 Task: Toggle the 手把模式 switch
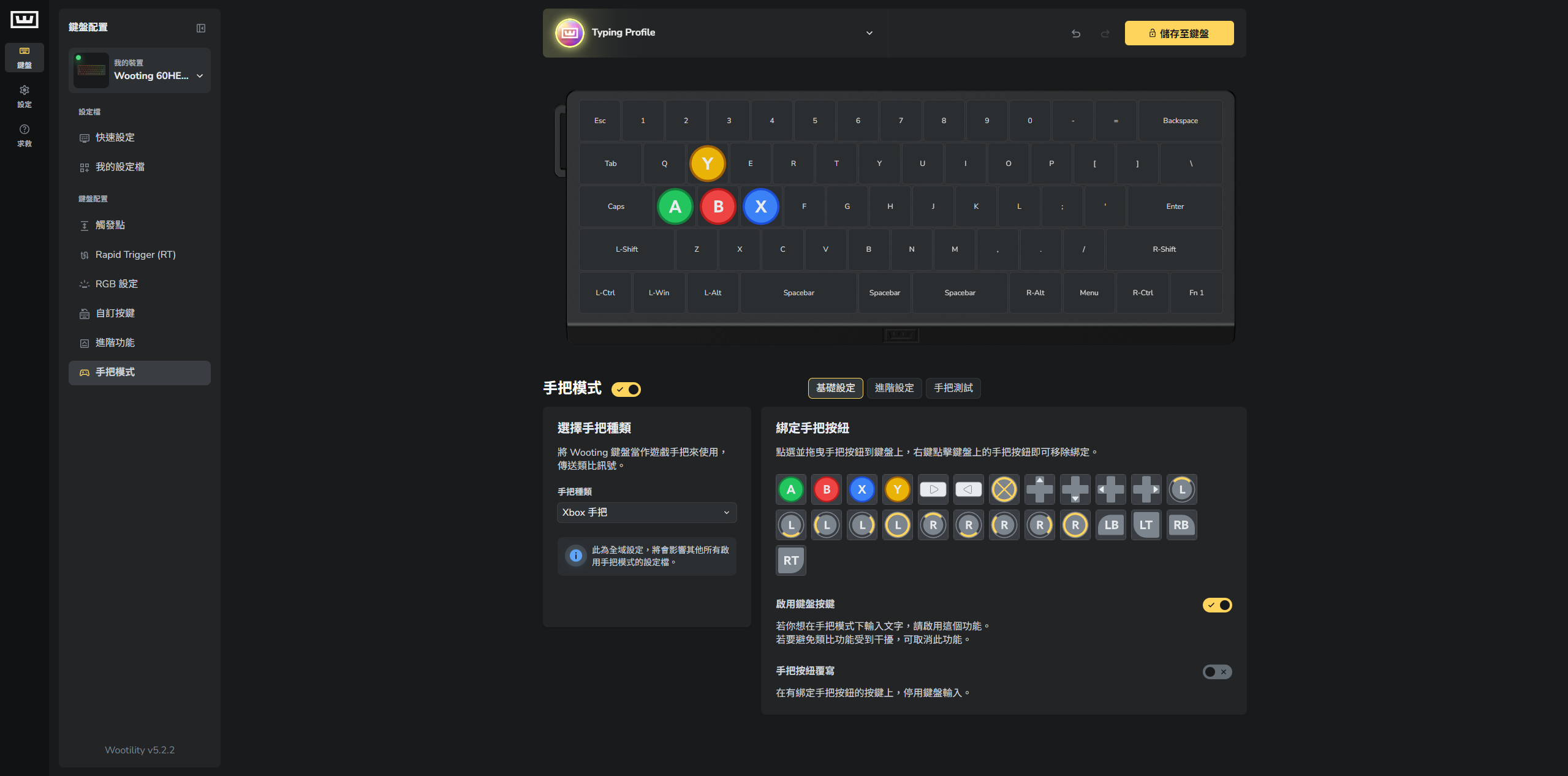pos(626,390)
